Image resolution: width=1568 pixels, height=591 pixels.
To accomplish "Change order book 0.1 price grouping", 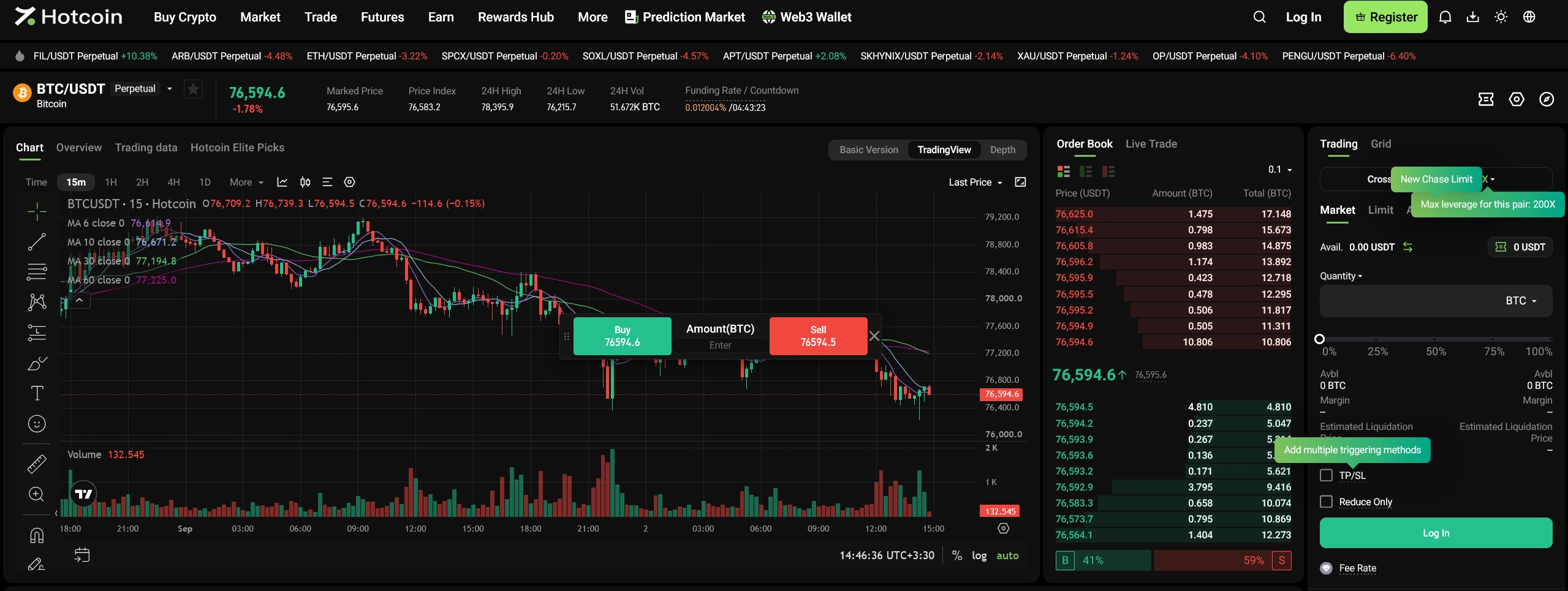I will click(x=1280, y=170).
